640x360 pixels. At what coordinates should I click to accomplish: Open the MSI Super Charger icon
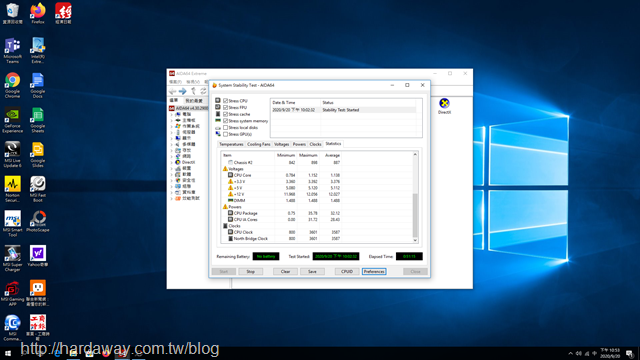pyautogui.click(x=12, y=258)
